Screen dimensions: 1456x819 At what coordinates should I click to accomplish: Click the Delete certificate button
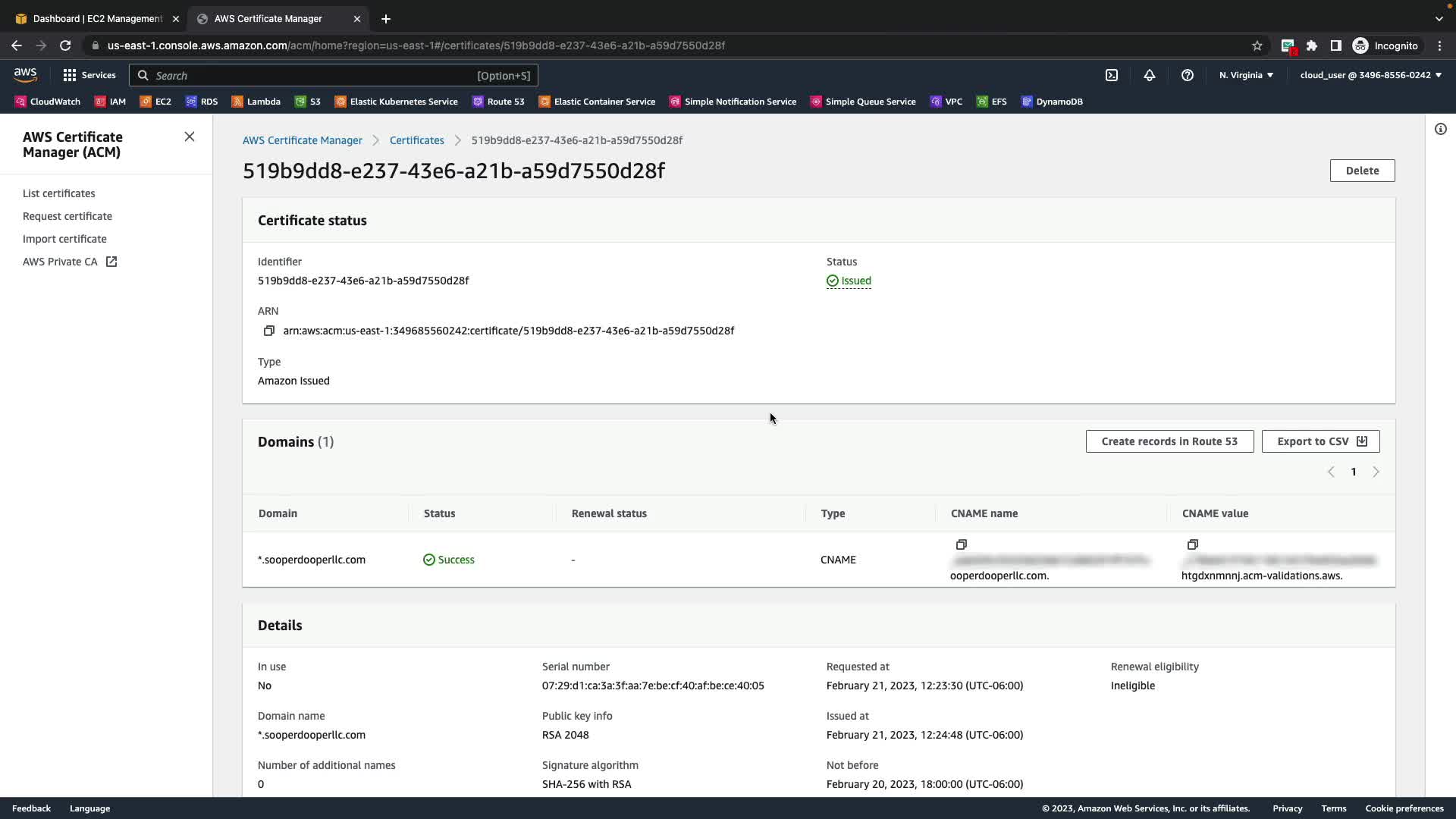(1362, 171)
